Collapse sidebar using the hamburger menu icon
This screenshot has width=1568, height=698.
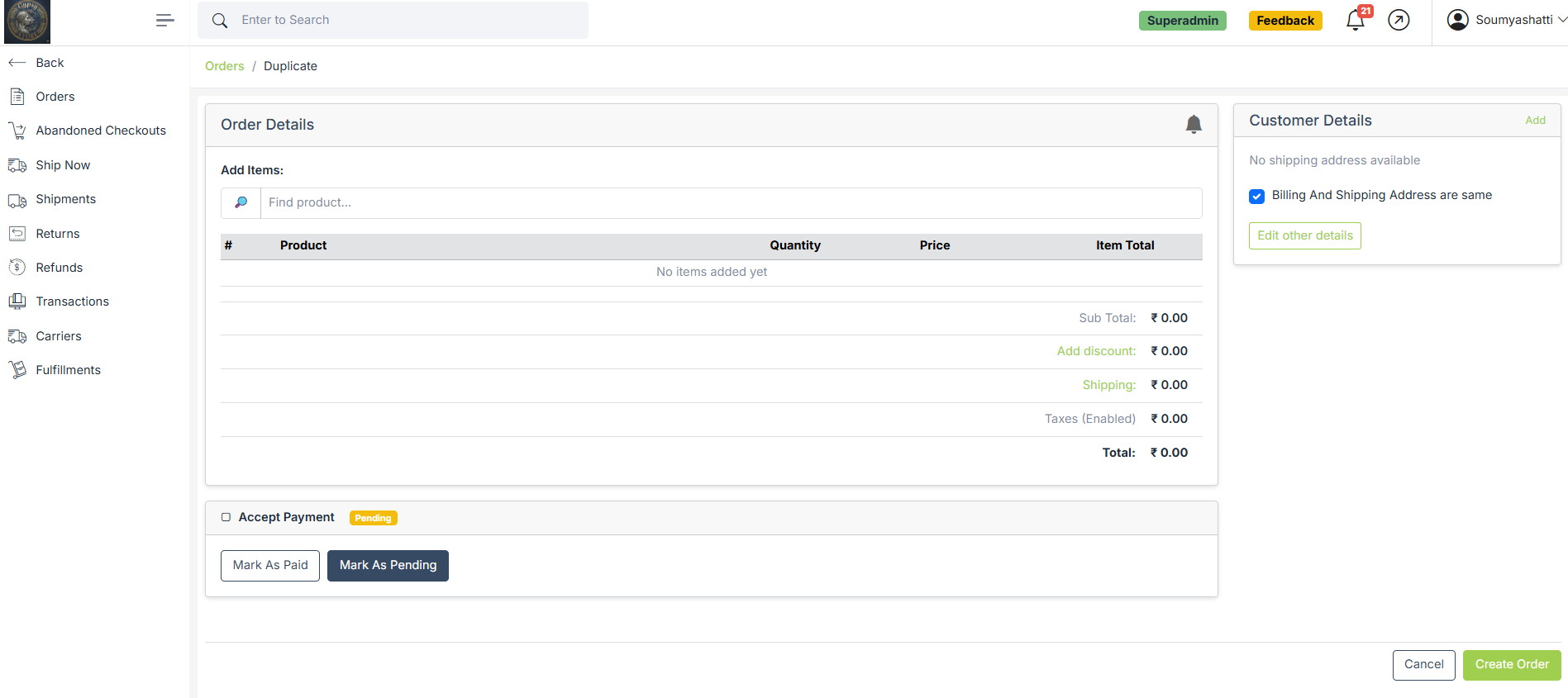(164, 21)
